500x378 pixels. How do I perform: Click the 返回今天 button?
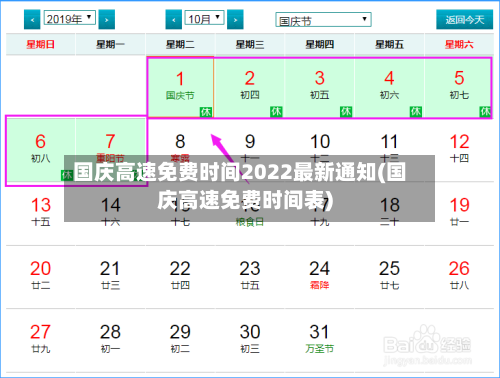point(465,19)
